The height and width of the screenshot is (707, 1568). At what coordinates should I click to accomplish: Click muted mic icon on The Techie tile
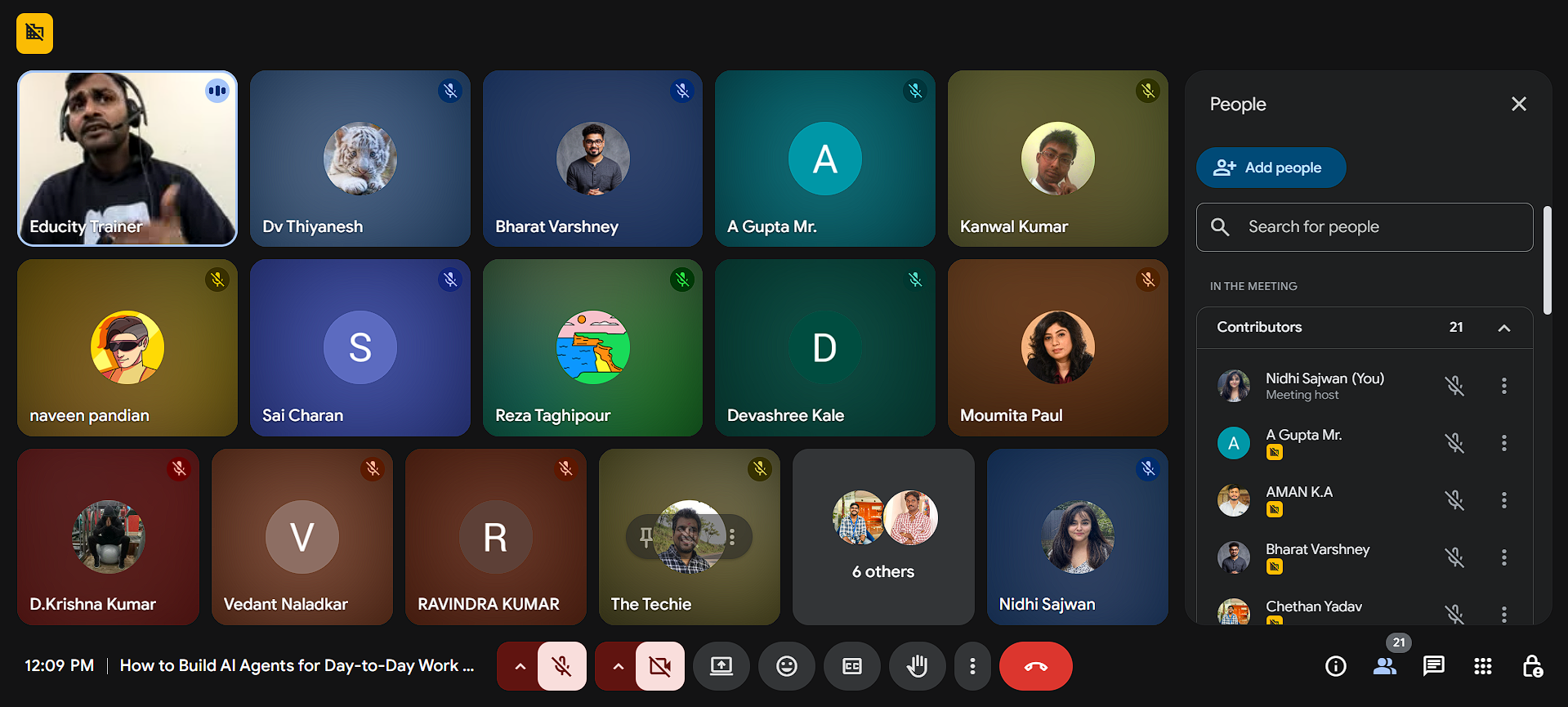760,468
